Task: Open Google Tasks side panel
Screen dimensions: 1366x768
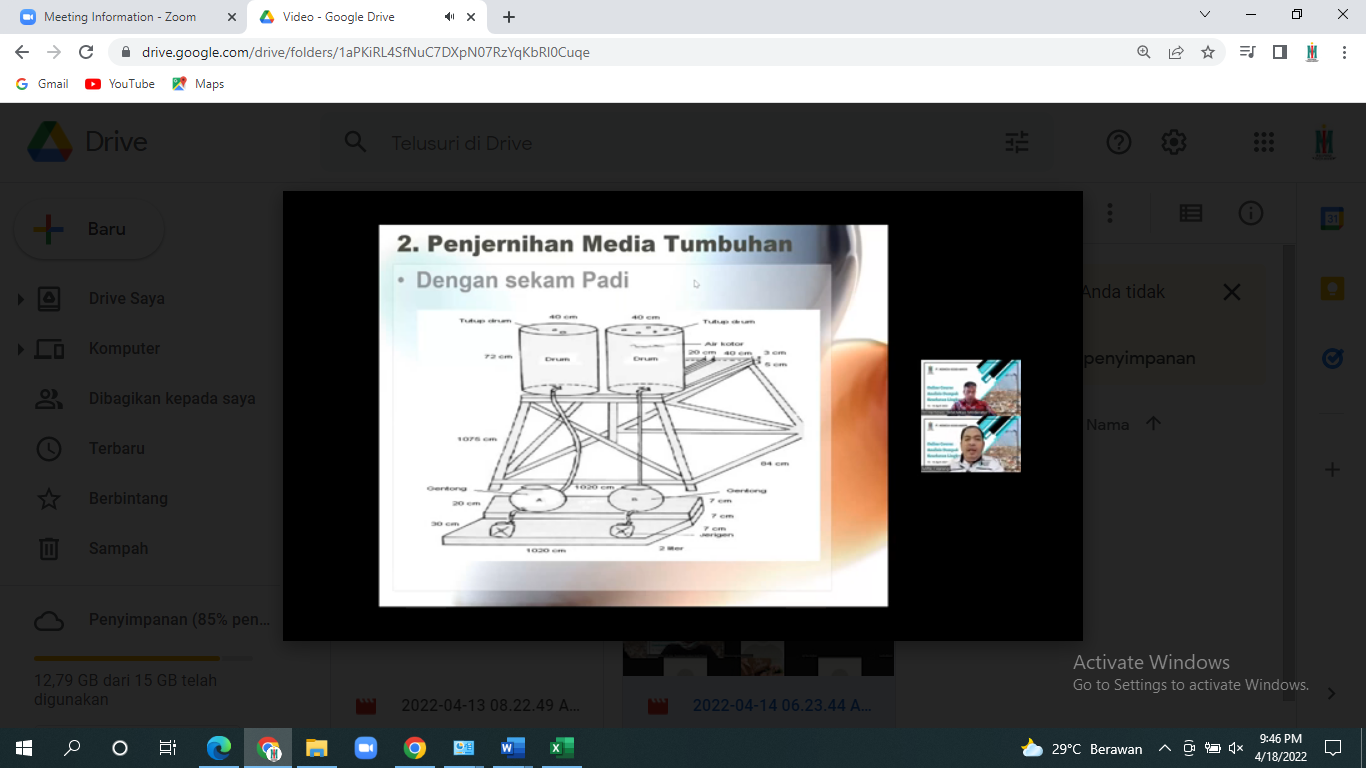Action: 1332,359
